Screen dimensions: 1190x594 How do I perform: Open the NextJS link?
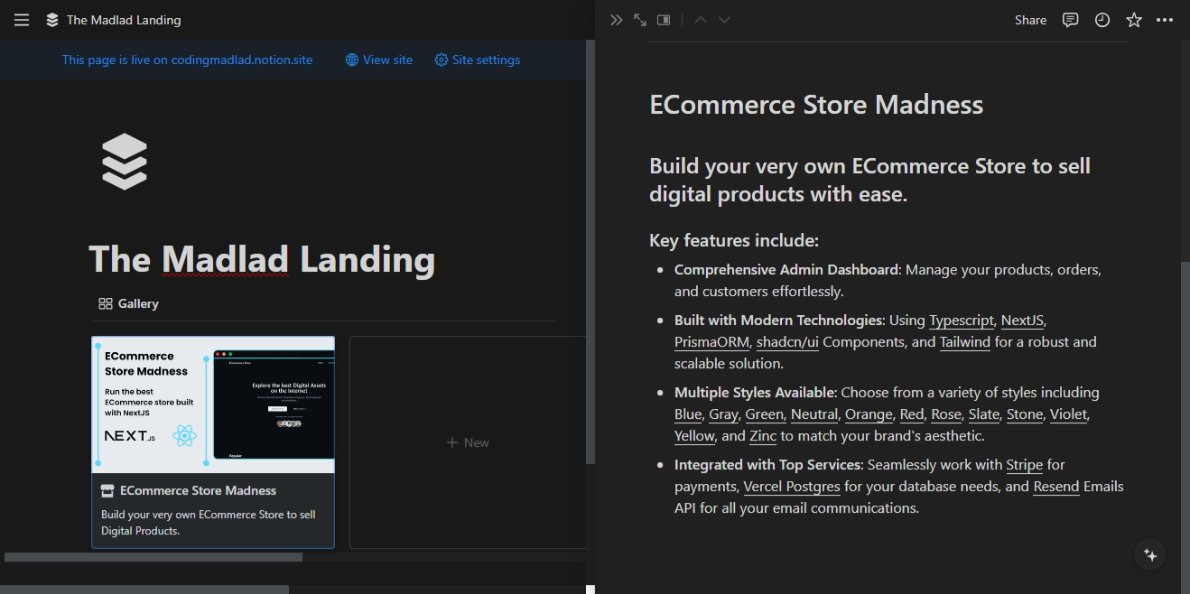[1024, 320]
